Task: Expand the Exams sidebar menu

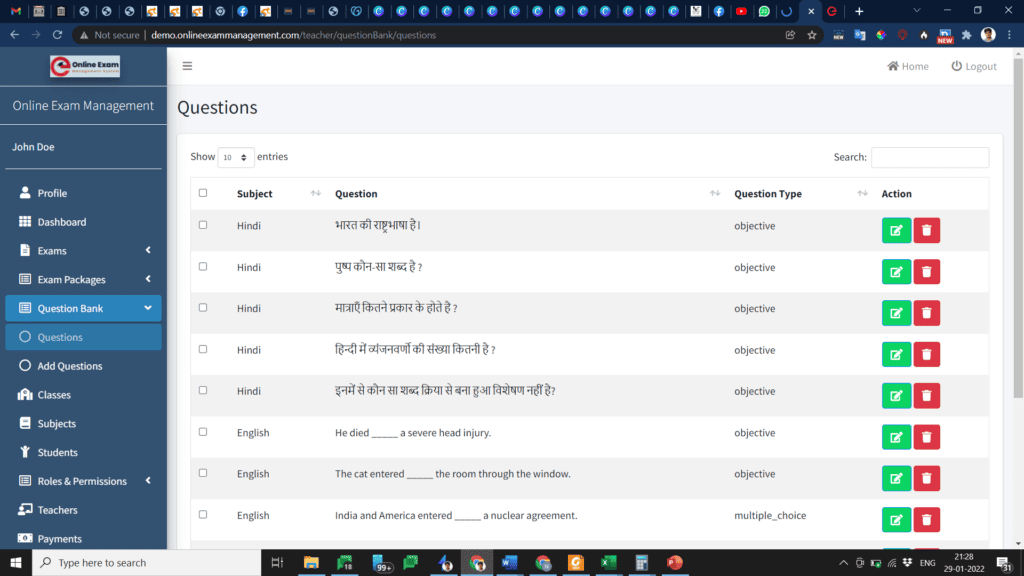Action: (53, 250)
